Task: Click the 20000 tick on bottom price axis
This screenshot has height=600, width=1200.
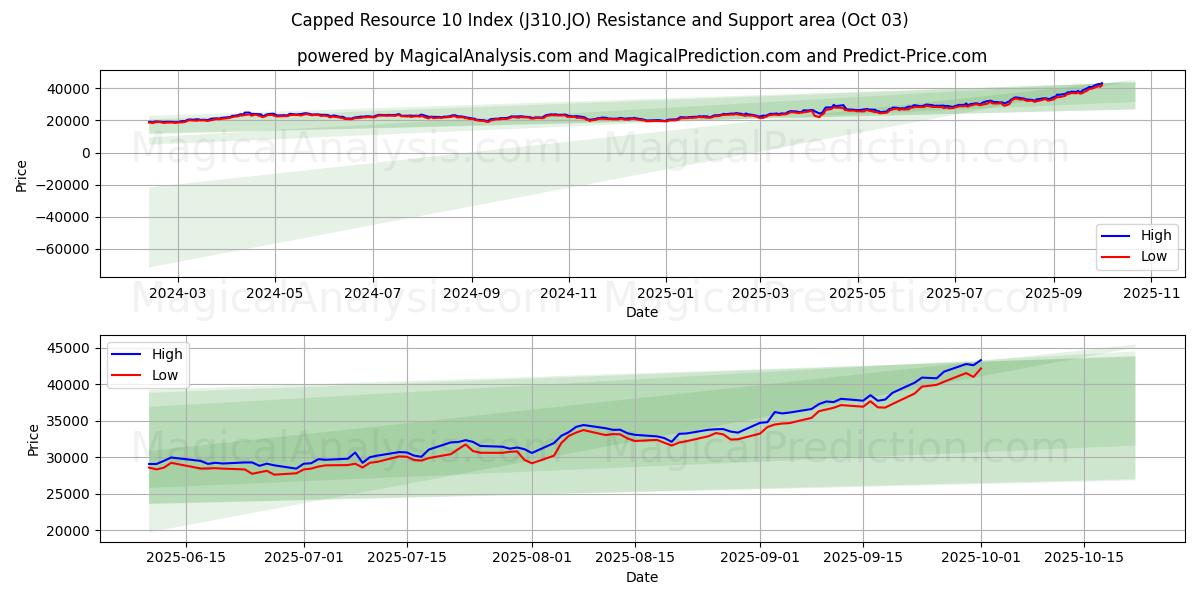Action: tap(70, 531)
